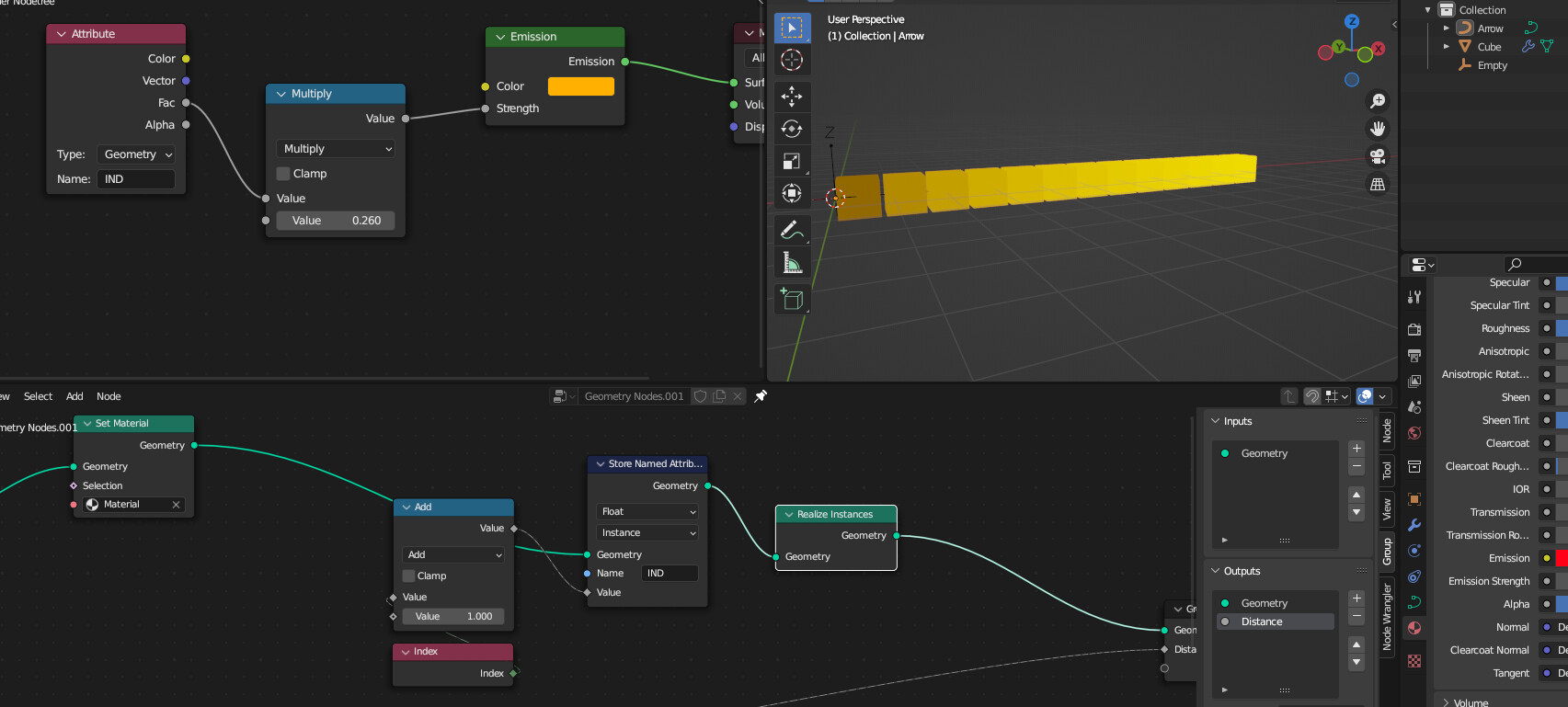Screen dimensions: 1568x707
Task: Open the Object properties tab (orange square)
Action: 1414,499
